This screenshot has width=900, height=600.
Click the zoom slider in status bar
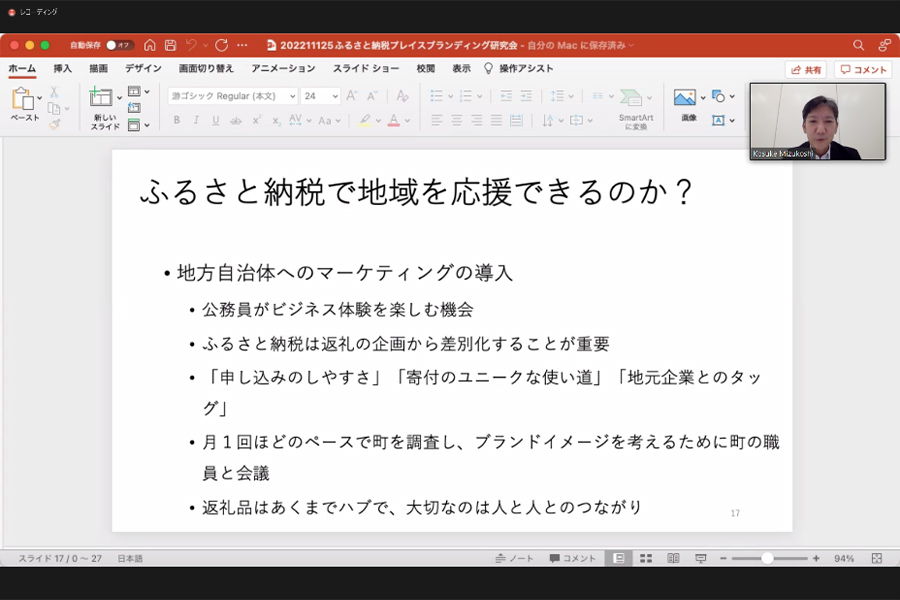pos(767,558)
